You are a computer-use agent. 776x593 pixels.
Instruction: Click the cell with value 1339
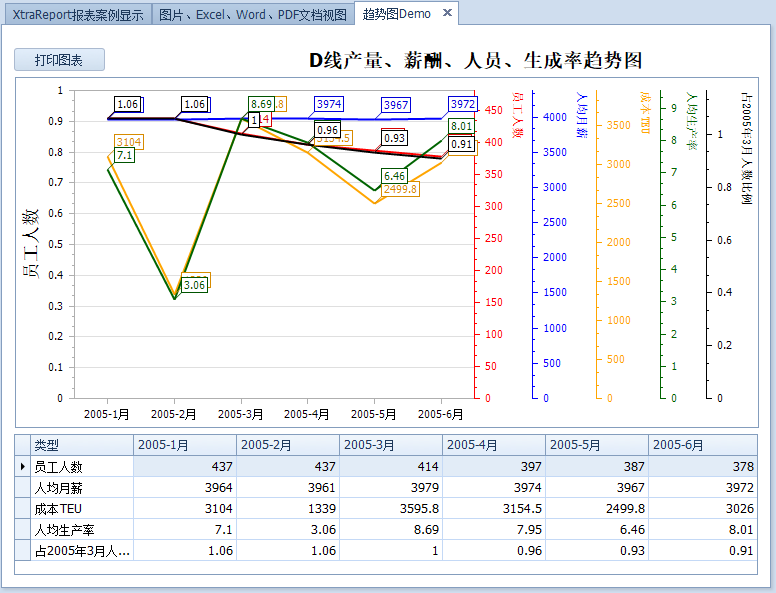pyautogui.click(x=288, y=508)
